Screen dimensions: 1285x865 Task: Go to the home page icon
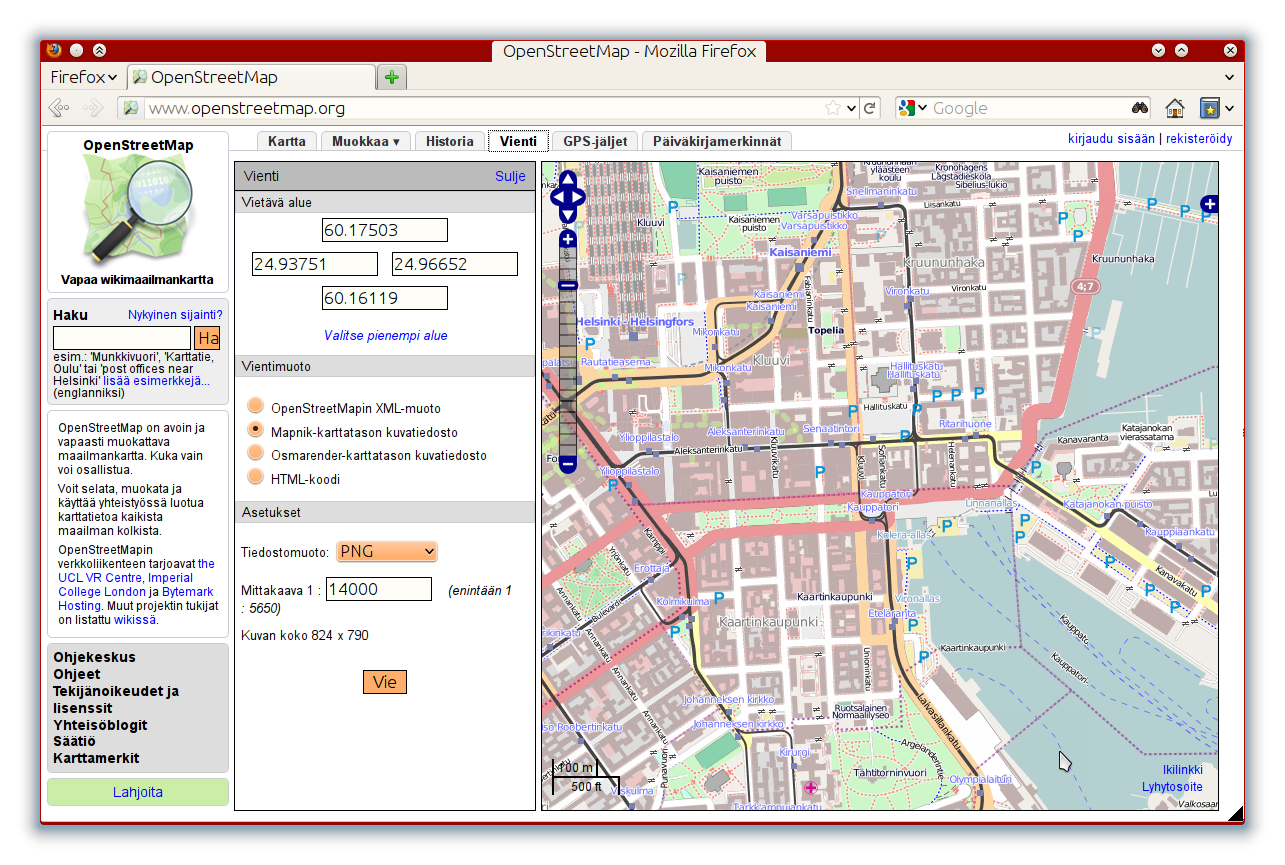(x=1175, y=108)
